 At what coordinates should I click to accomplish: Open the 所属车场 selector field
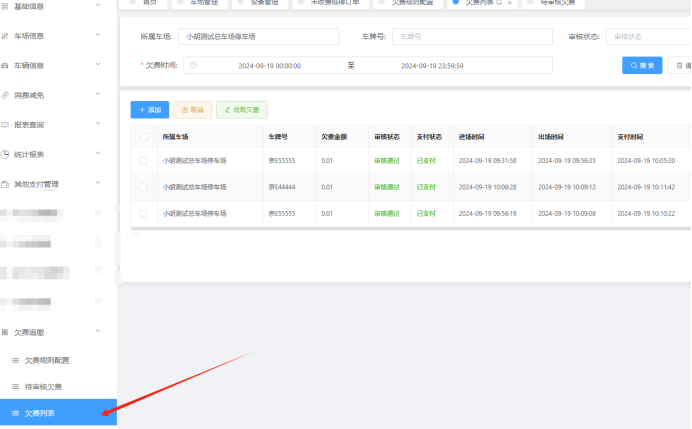tap(259, 37)
